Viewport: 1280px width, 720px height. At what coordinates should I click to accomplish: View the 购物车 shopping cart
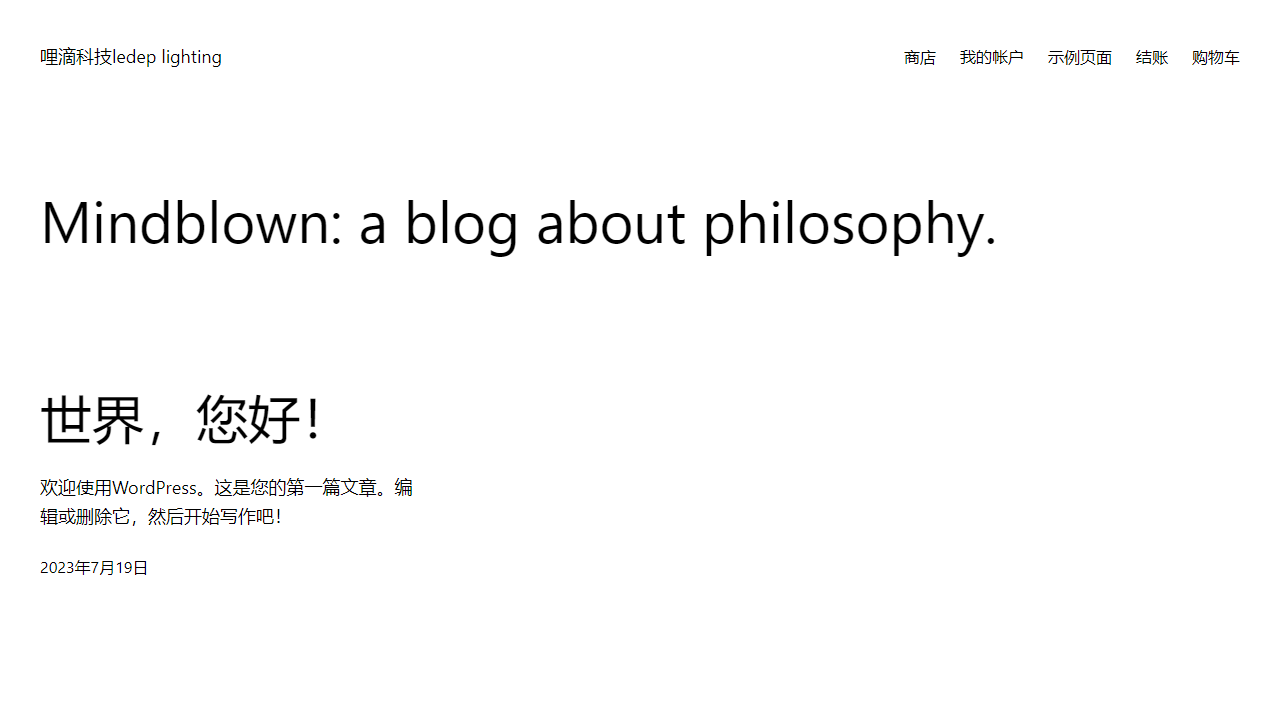[1216, 58]
